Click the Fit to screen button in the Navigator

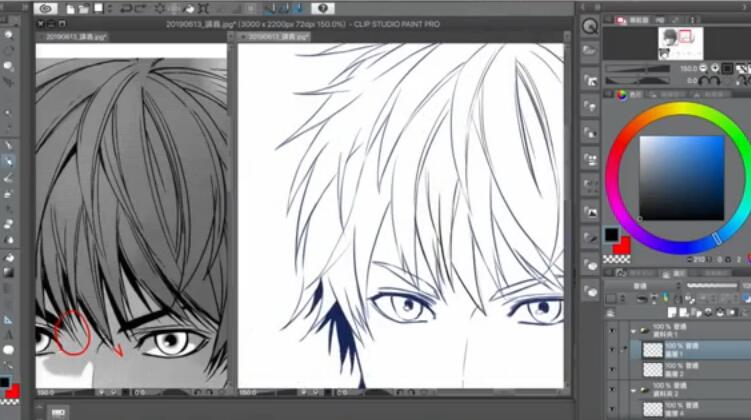point(727,68)
